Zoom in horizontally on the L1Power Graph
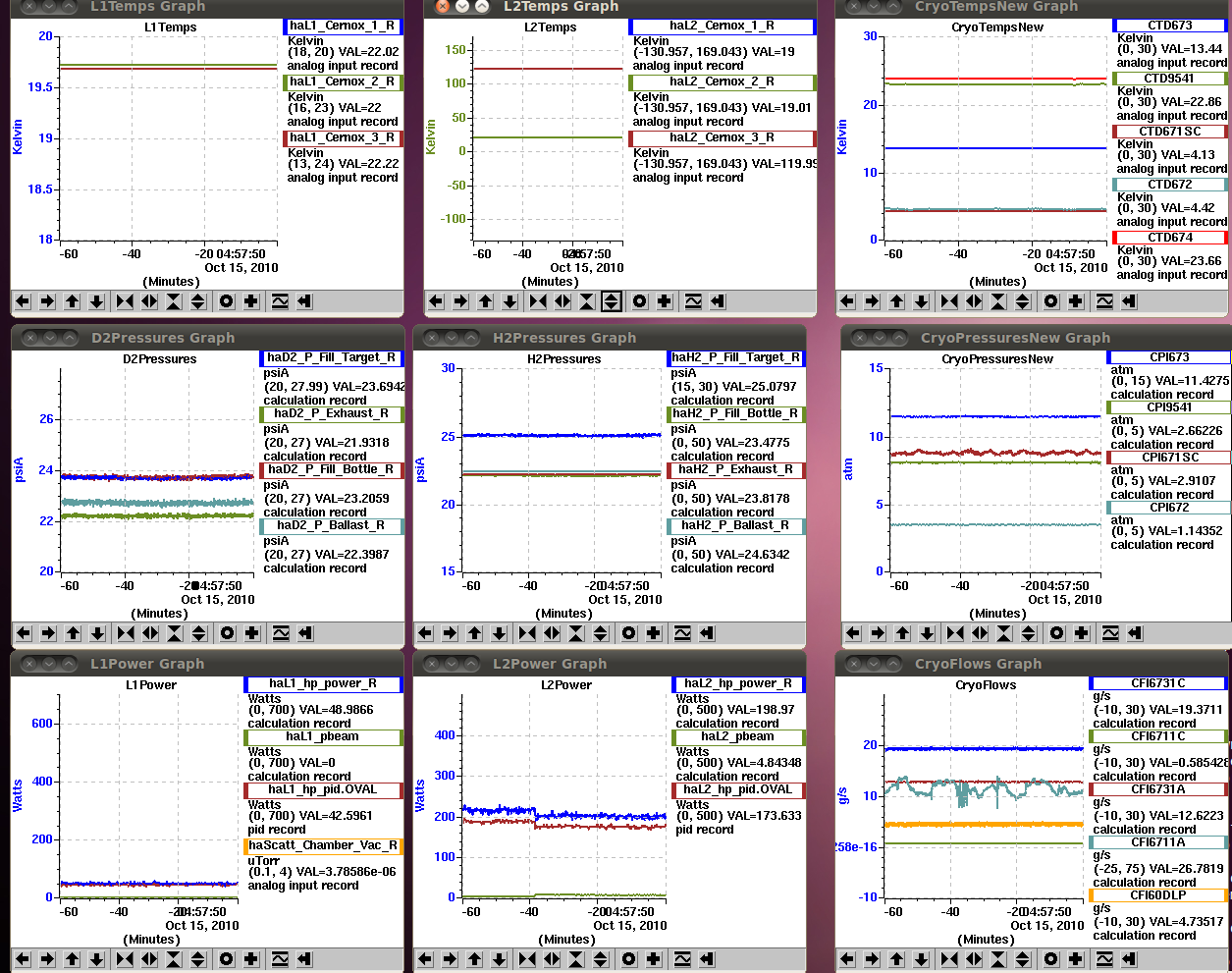Image resolution: width=1232 pixels, height=973 pixels. [x=125, y=959]
